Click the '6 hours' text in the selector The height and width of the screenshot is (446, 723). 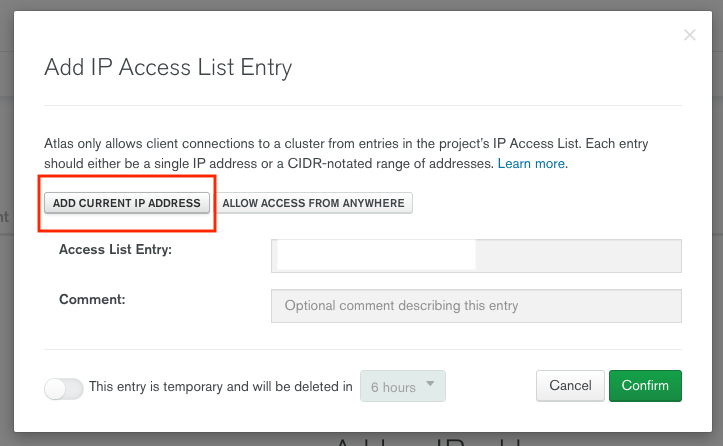[x=390, y=386]
